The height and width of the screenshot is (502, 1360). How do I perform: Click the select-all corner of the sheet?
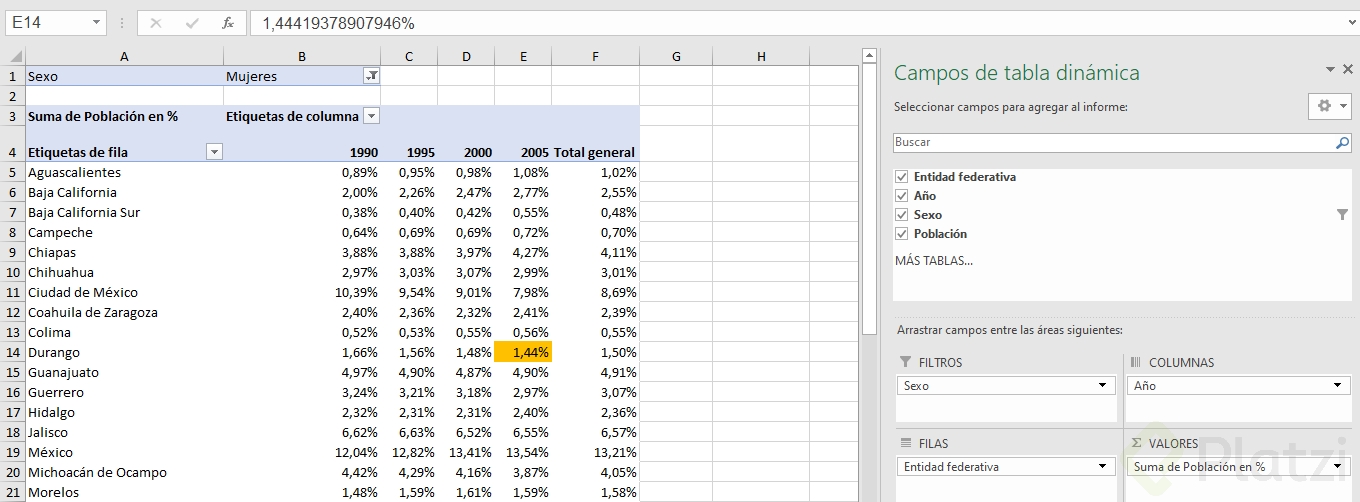[x=13, y=57]
